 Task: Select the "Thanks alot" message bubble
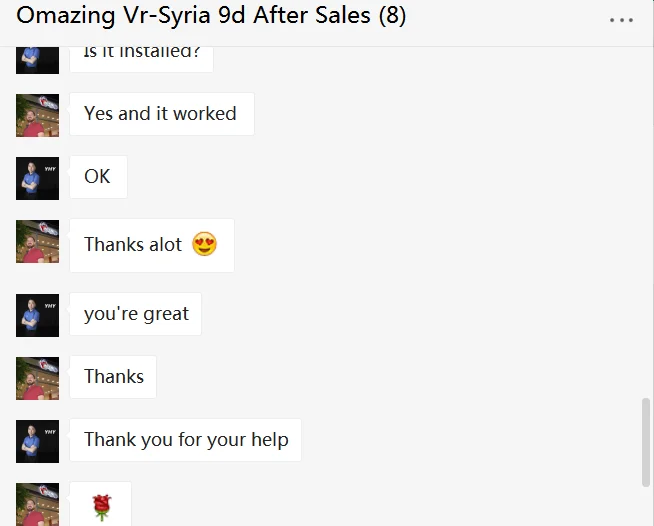point(151,245)
